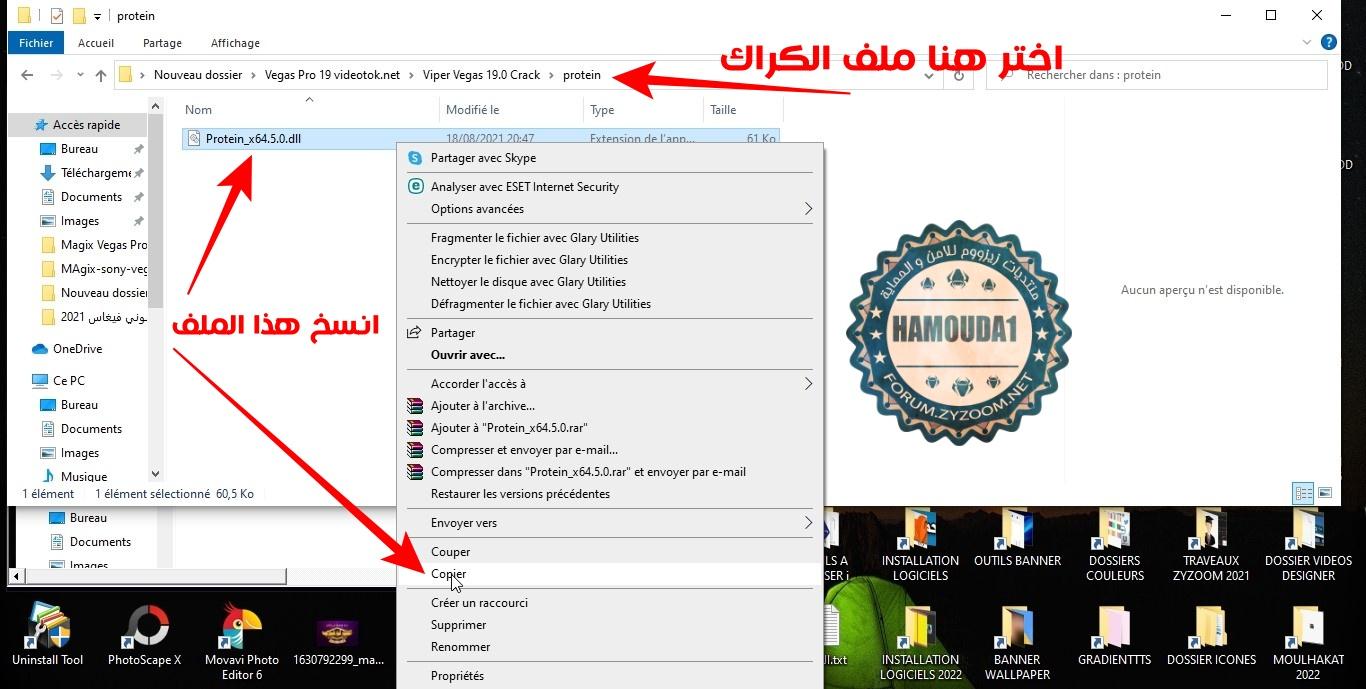Click the New folder icon in title bar
1366x689 pixels.
pyautogui.click(x=79, y=16)
